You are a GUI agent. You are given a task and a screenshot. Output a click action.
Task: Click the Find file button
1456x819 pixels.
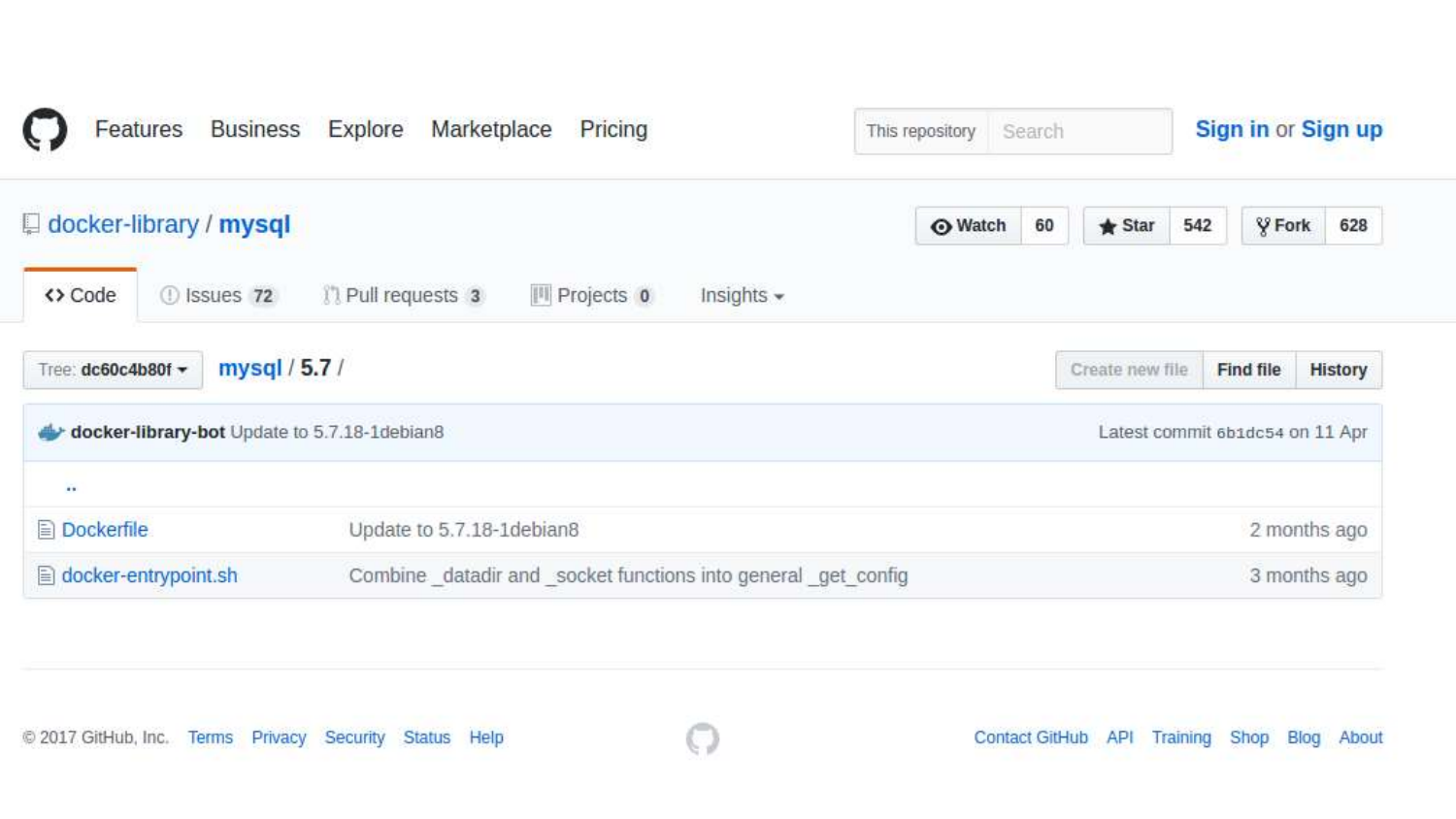(1248, 370)
